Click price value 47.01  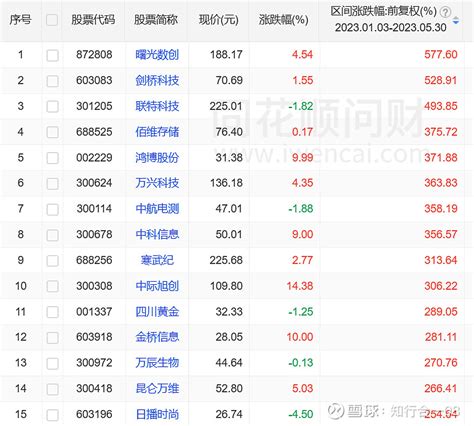click(x=229, y=209)
